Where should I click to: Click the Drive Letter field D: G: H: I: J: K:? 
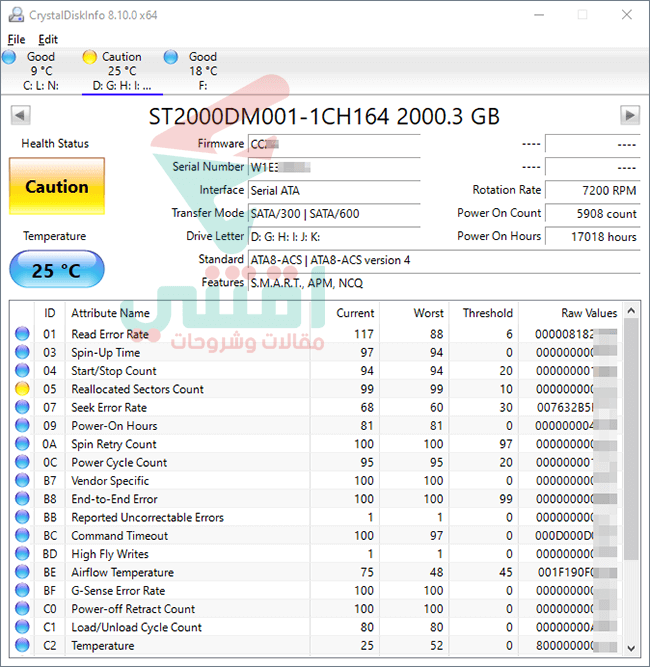tap(334, 237)
